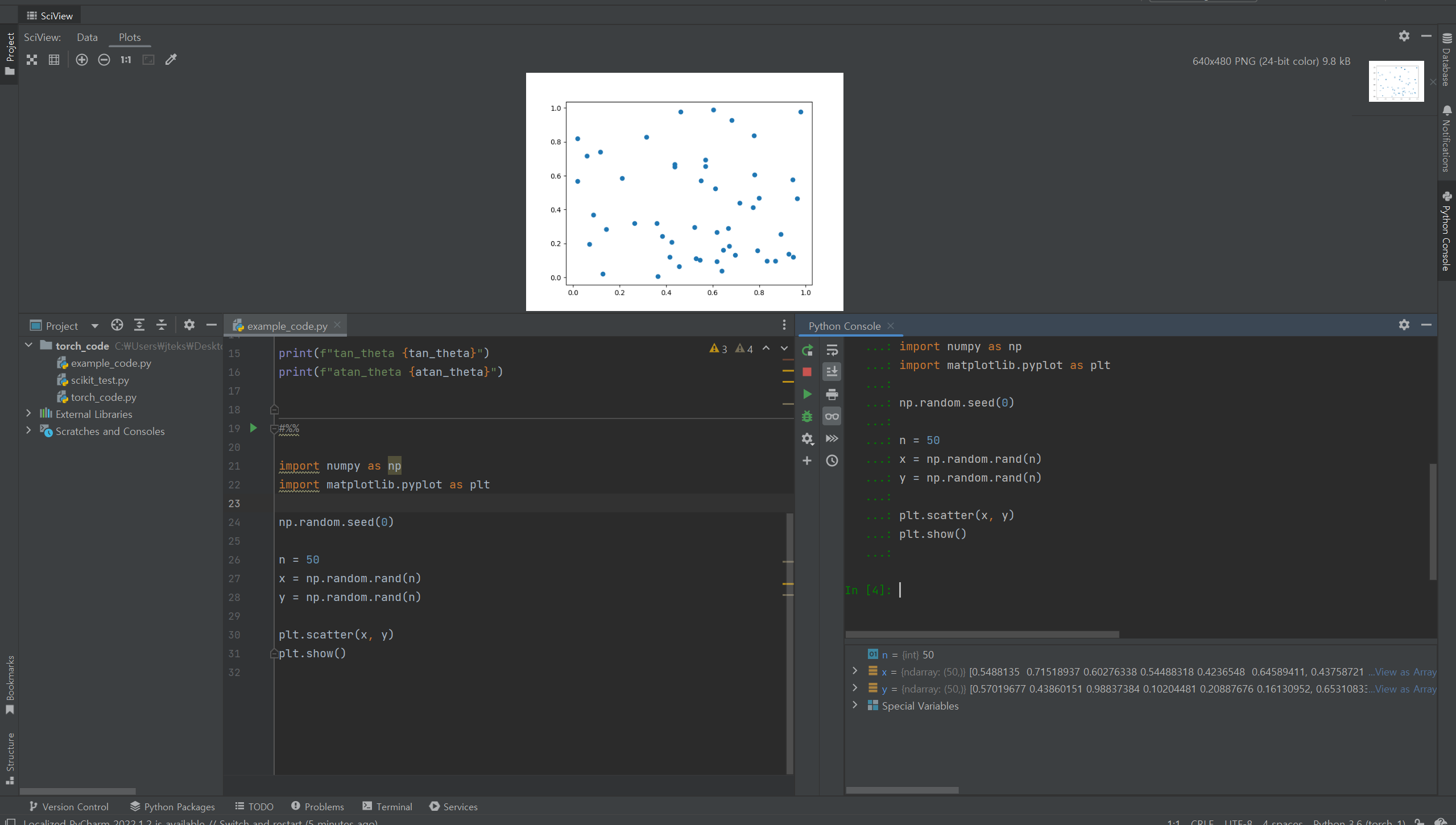Open the Project view dropdown arrow
Viewport: 1456px width, 825px height.
click(95, 326)
